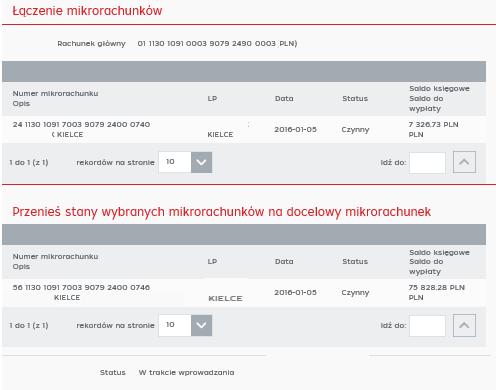Click 'Numer mikrorachunku' header in top table

point(55,94)
